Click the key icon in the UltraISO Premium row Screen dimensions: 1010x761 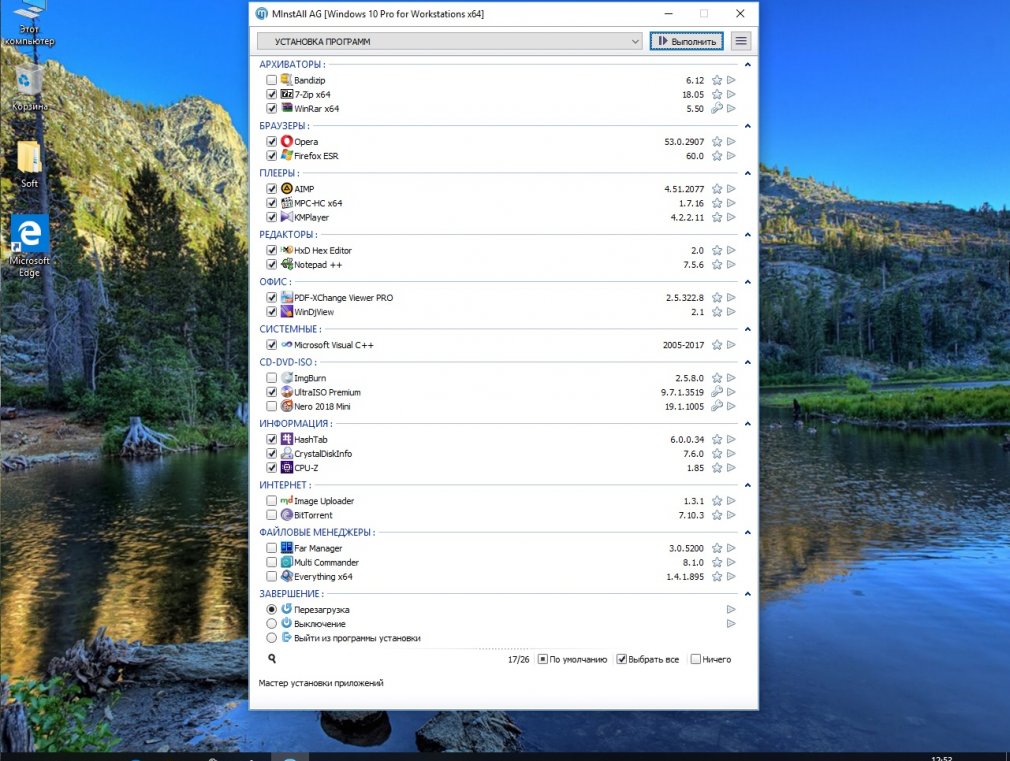[717, 392]
